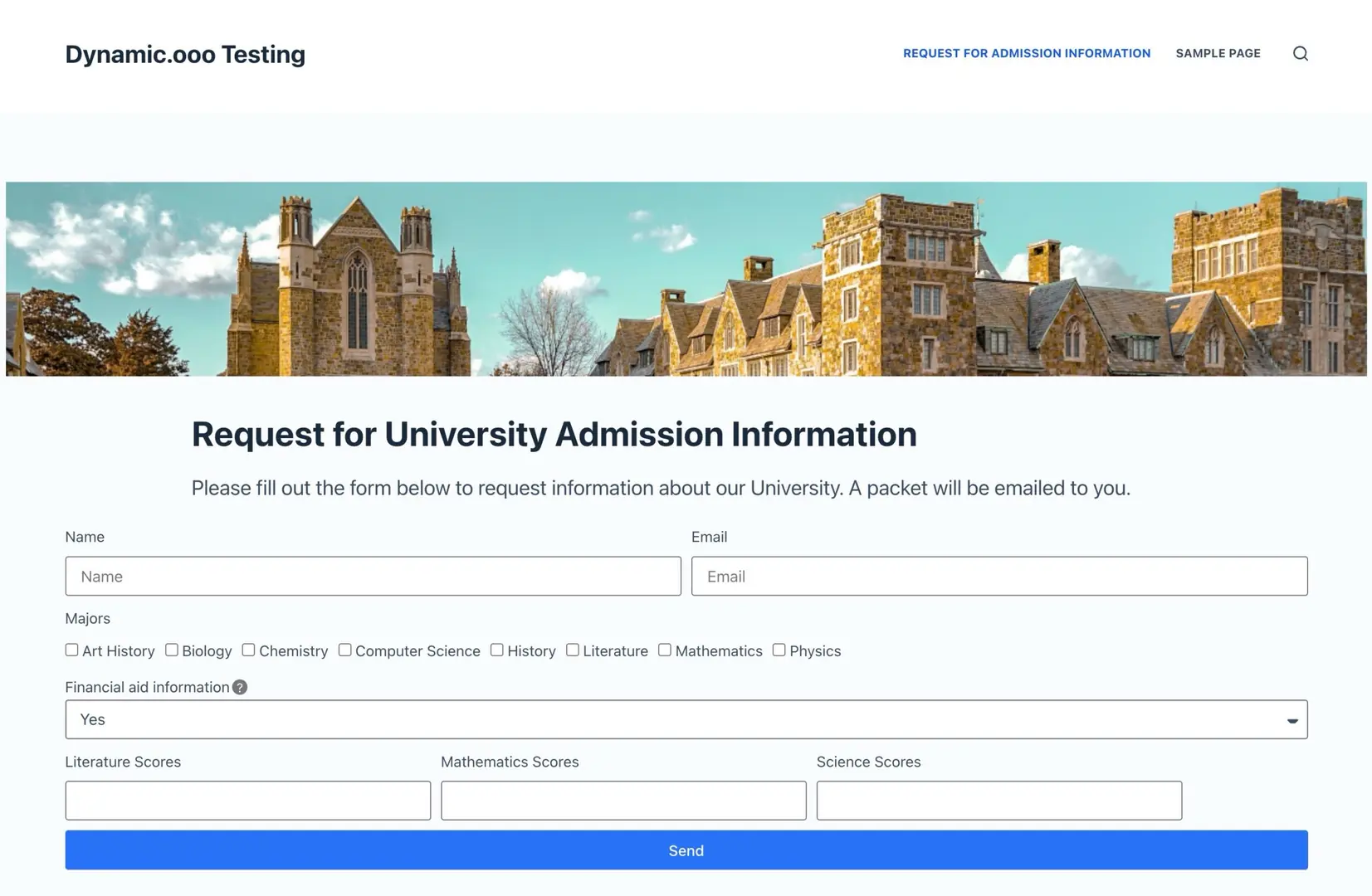Check the Mathematics major option
1372x896 pixels.
665,650
